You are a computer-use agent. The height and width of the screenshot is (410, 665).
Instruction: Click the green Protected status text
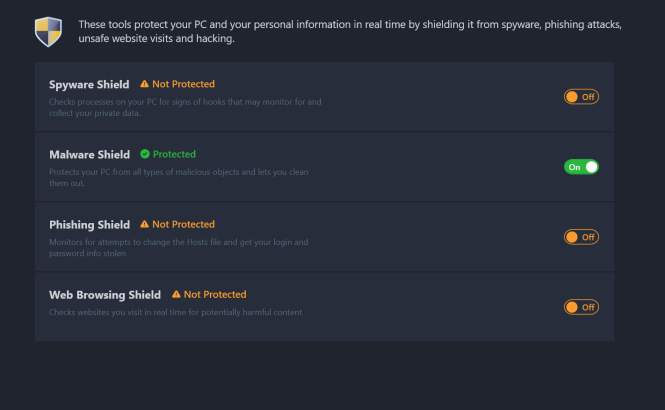pyautogui.click(x=174, y=154)
